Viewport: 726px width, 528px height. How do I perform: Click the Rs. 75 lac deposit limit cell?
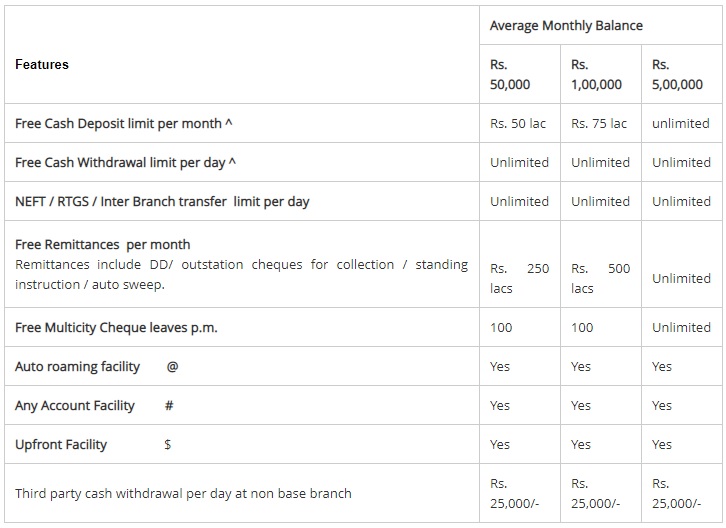tap(599, 124)
